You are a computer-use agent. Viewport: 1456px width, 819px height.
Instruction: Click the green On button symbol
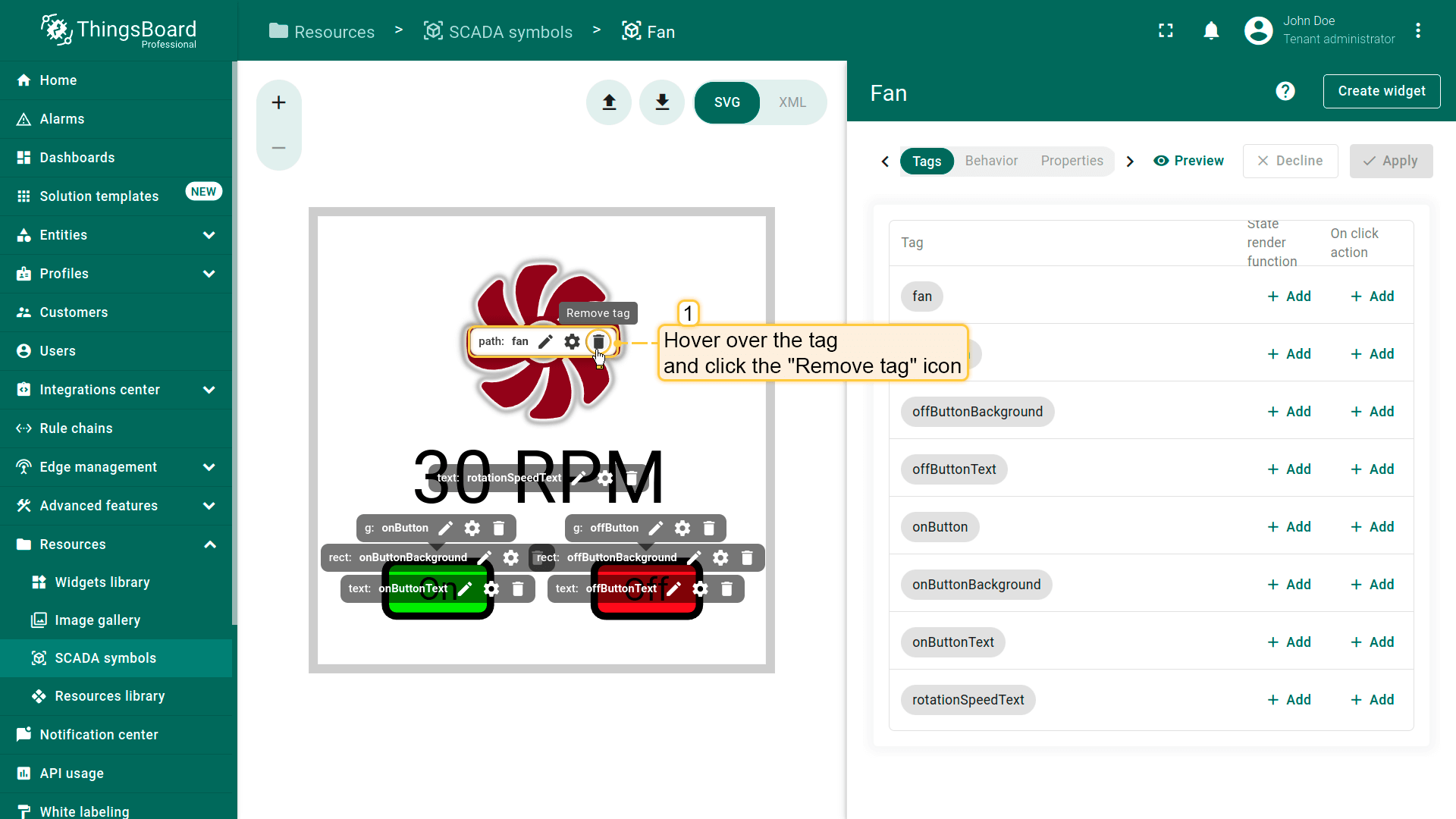438,607
